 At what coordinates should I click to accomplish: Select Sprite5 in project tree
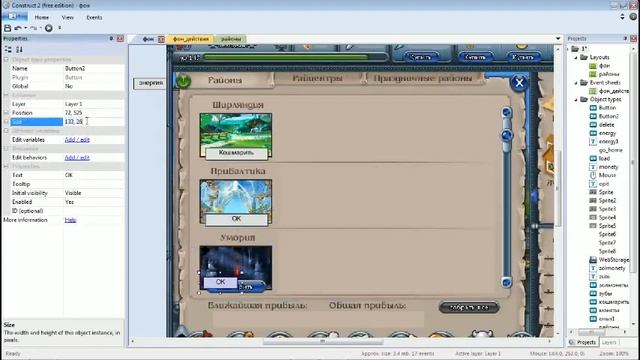pos(607,226)
